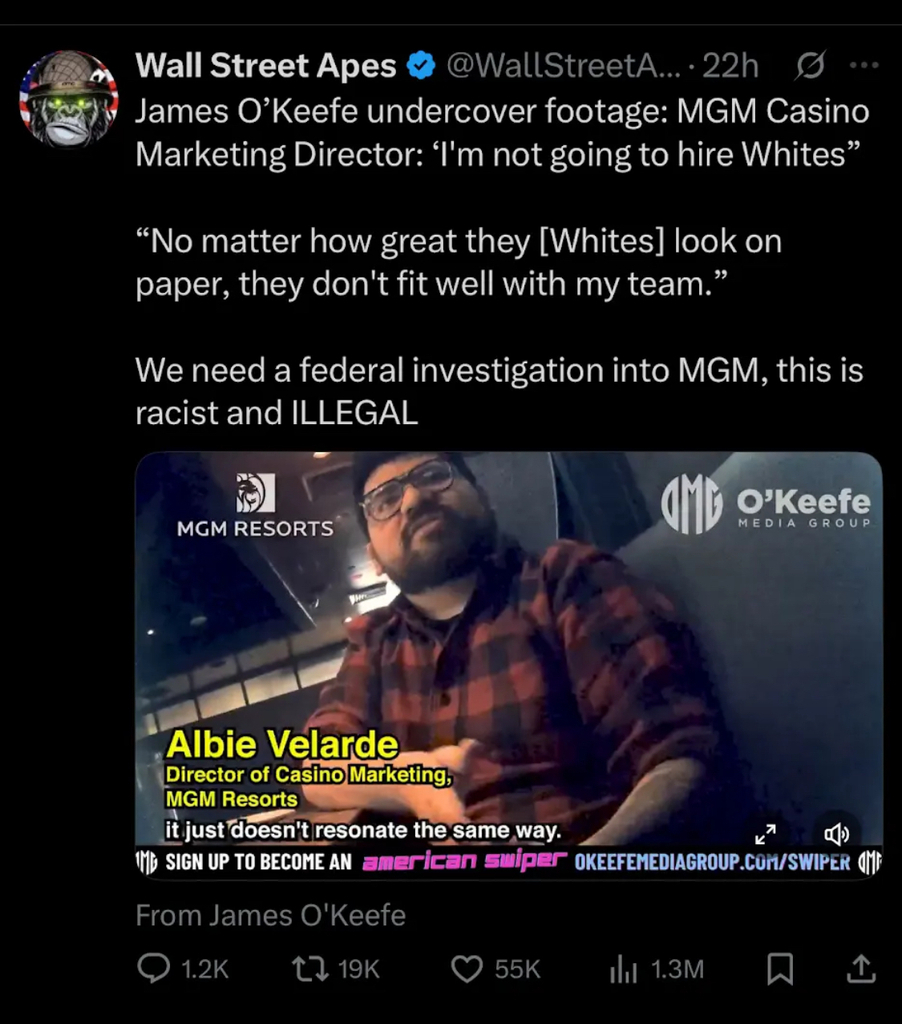Click the 55K likes count
Viewport: 902px width, 1024px height.
[x=517, y=969]
